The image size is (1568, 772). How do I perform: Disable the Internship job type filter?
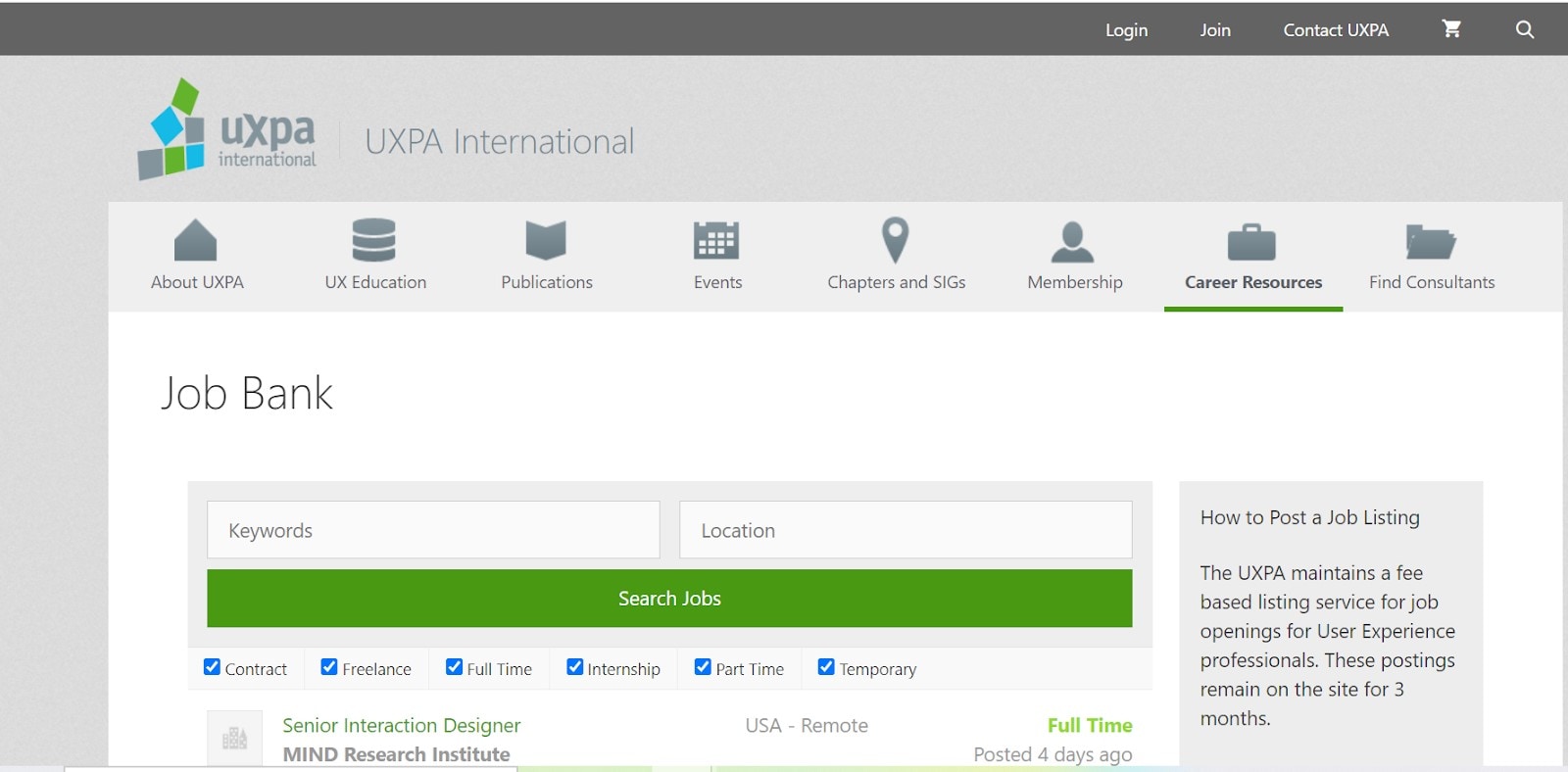(x=574, y=667)
